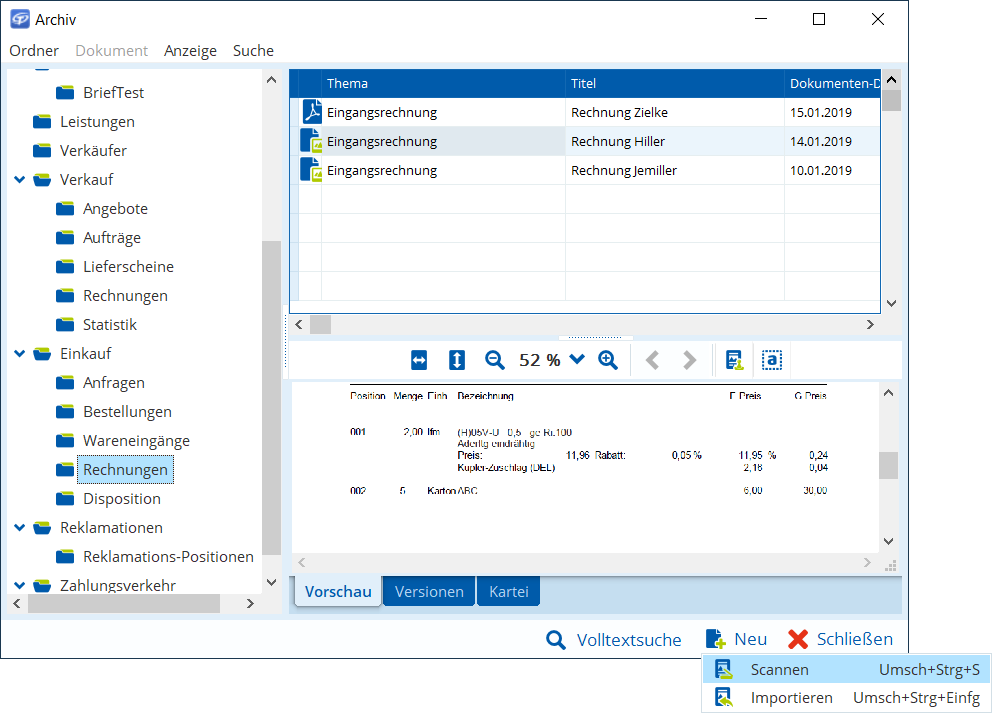Open the zoom percentage dropdown

pyautogui.click(x=577, y=360)
